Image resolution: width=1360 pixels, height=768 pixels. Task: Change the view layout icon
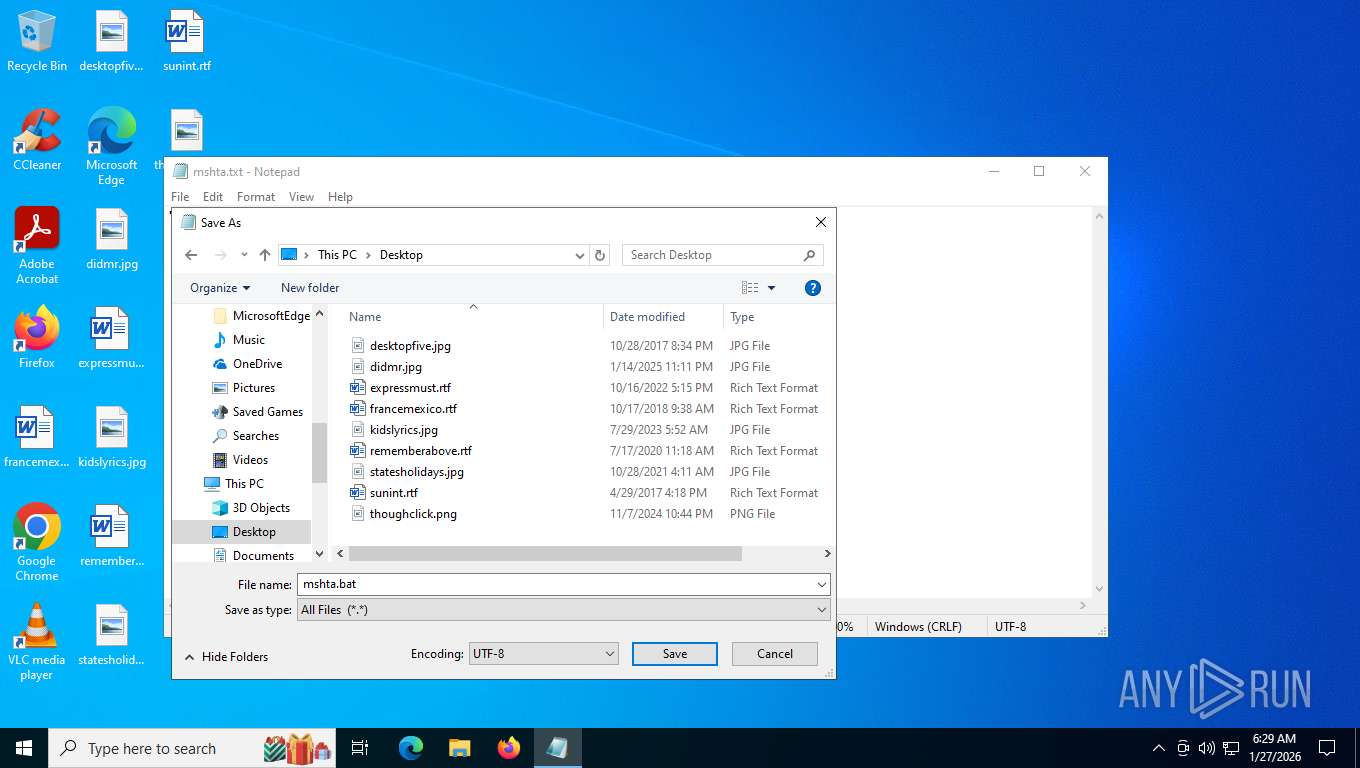pos(750,288)
